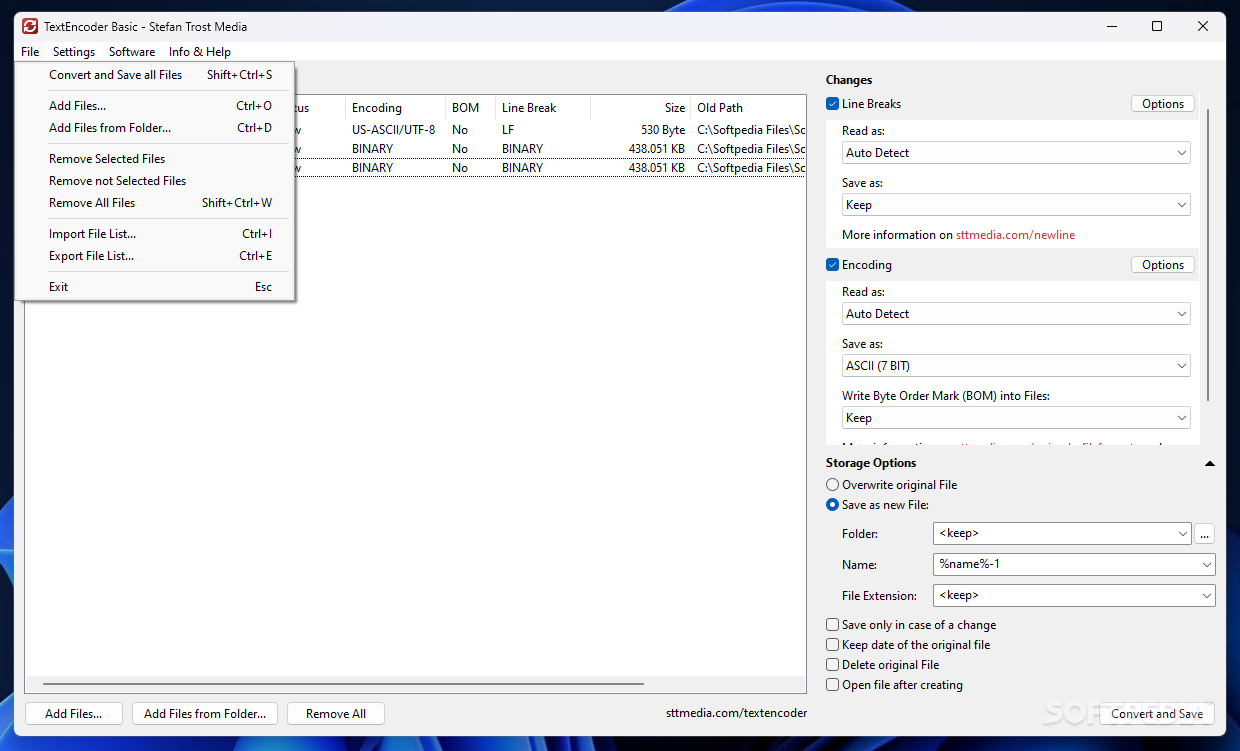Open Encoding Read as Auto Detect dropdown
Viewport: 1240px width, 751px height.
(1017, 314)
